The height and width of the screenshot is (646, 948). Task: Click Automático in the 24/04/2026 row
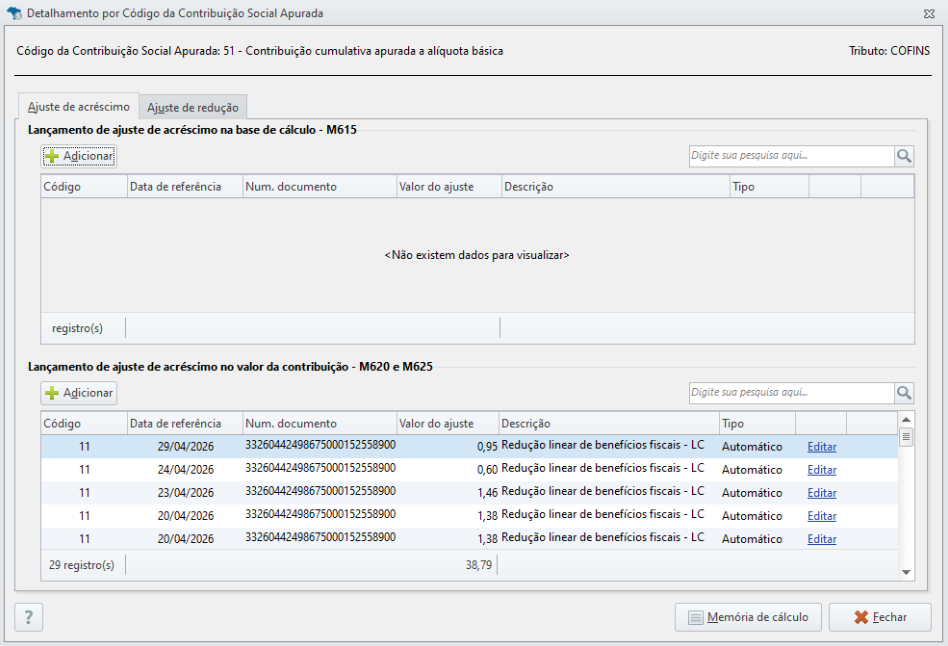pos(752,469)
